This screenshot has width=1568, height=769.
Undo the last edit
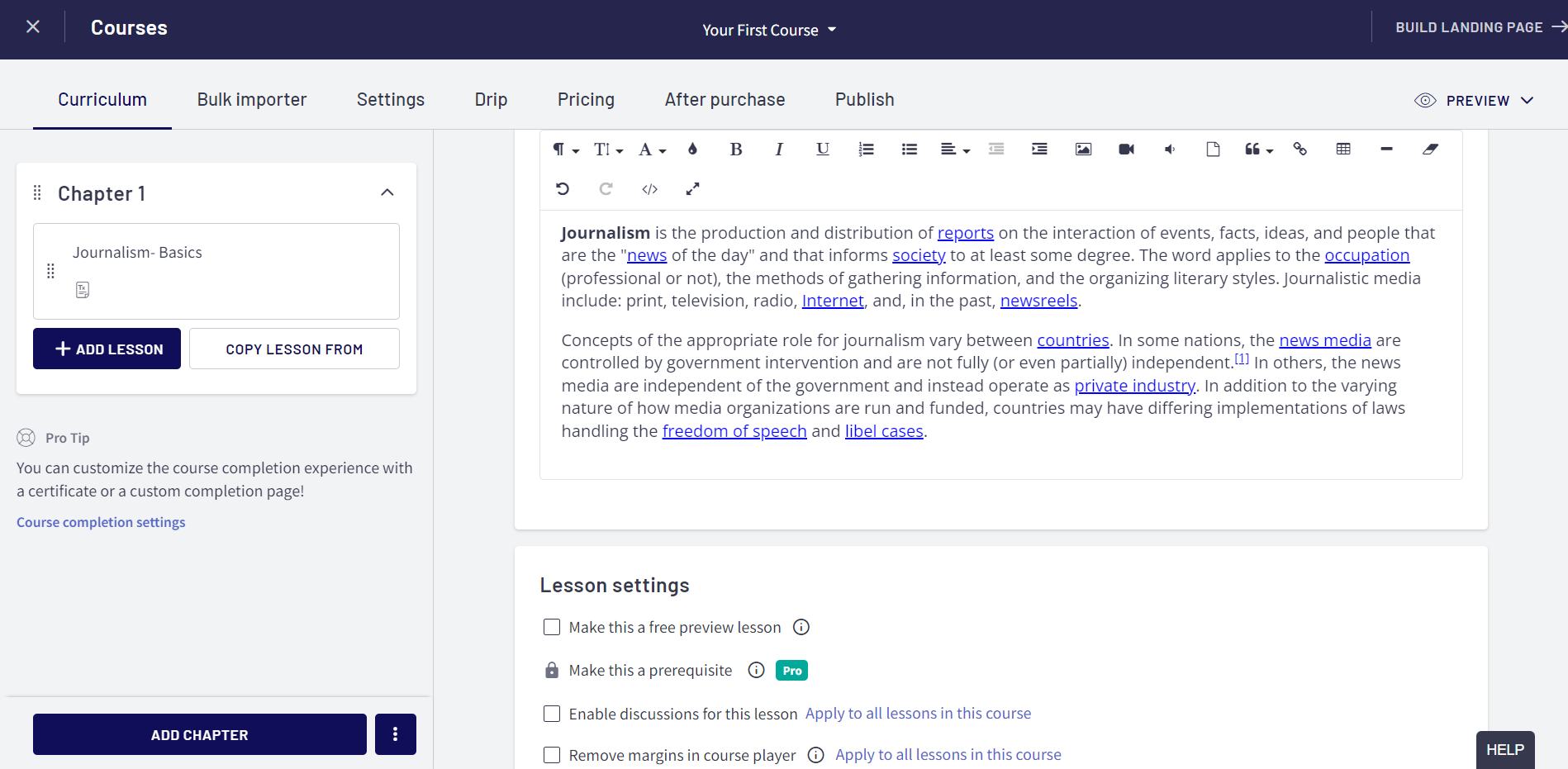pyautogui.click(x=563, y=189)
